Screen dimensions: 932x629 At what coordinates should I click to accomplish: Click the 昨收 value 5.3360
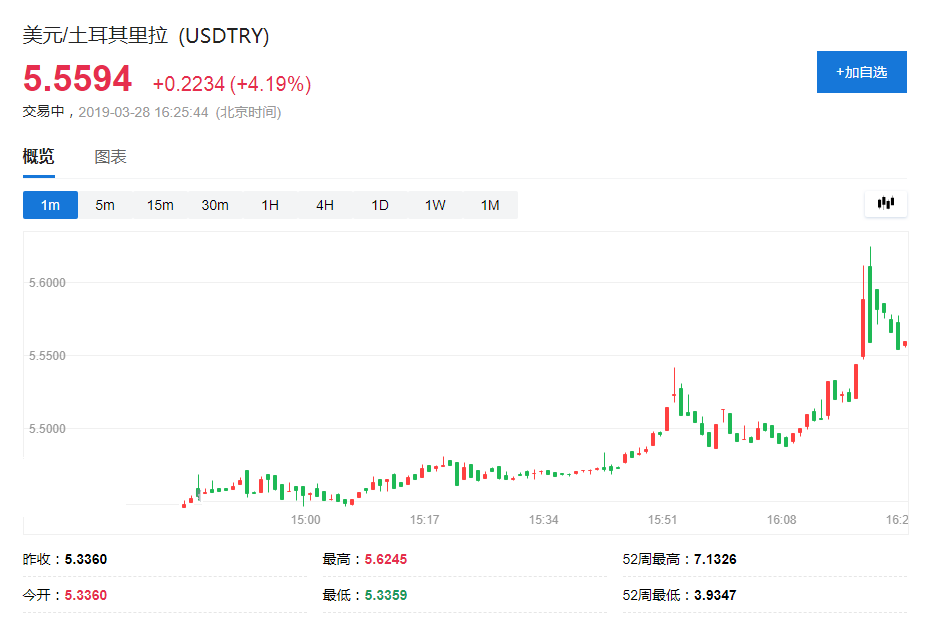(85, 559)
